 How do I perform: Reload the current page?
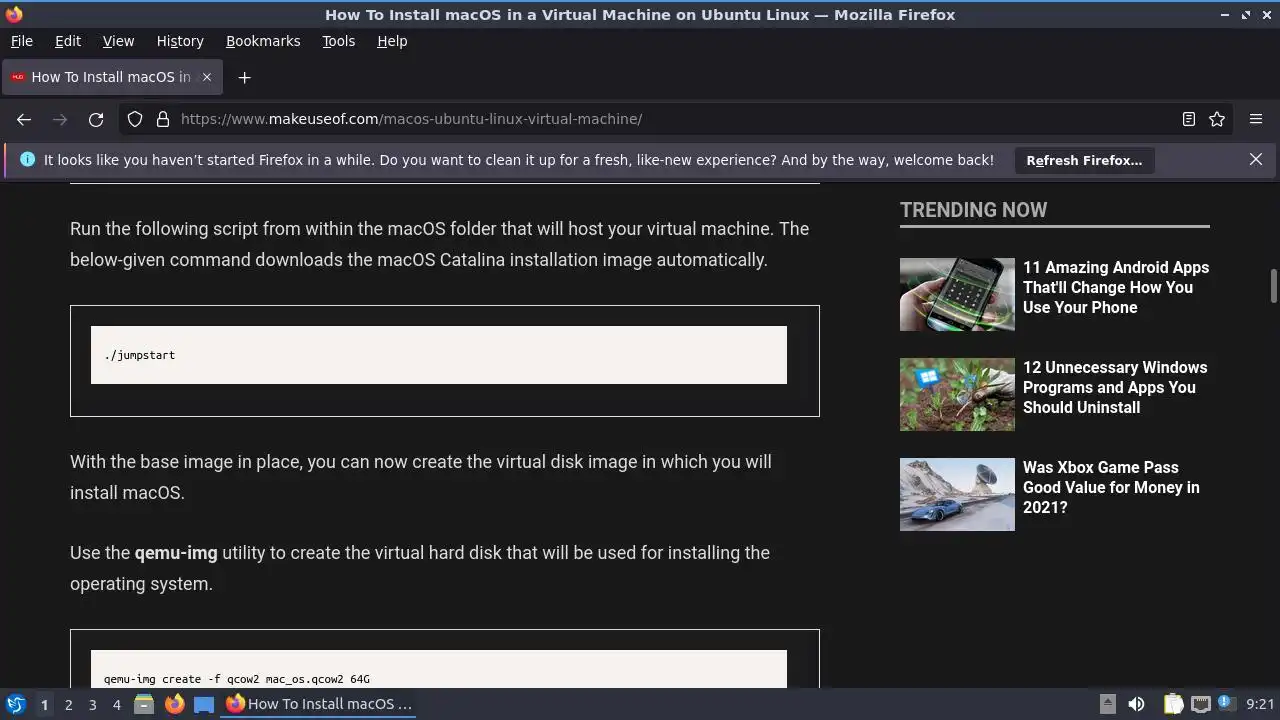tap(96, 119)
